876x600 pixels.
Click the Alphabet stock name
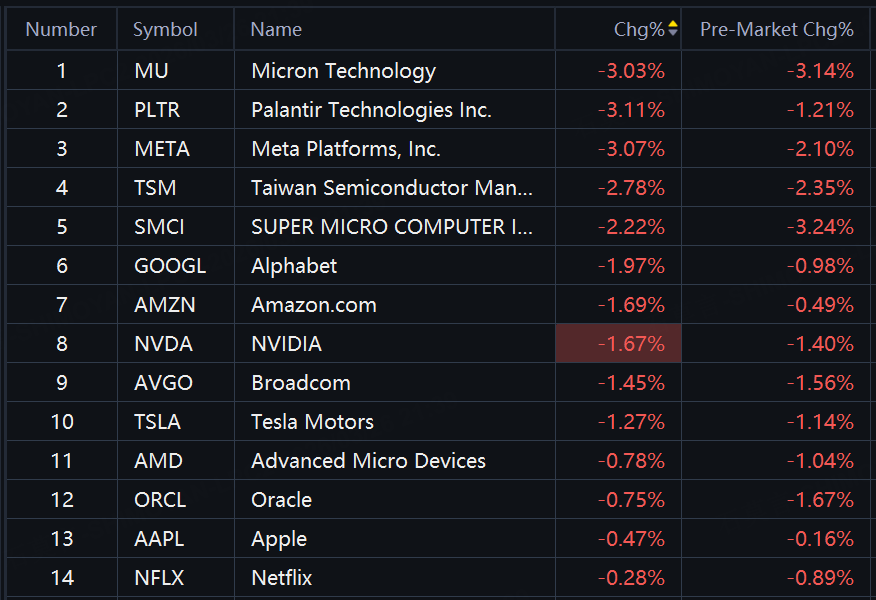(x=294, y=266)
